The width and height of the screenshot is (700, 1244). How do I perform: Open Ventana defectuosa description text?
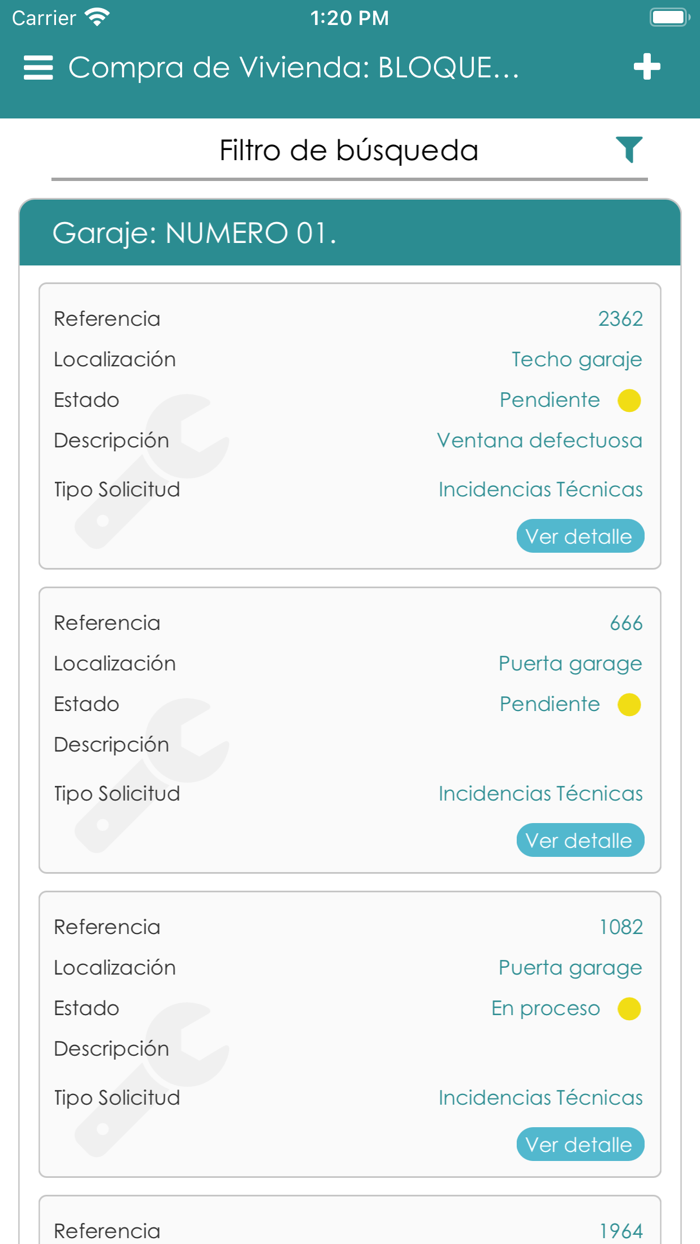[539, 441]
